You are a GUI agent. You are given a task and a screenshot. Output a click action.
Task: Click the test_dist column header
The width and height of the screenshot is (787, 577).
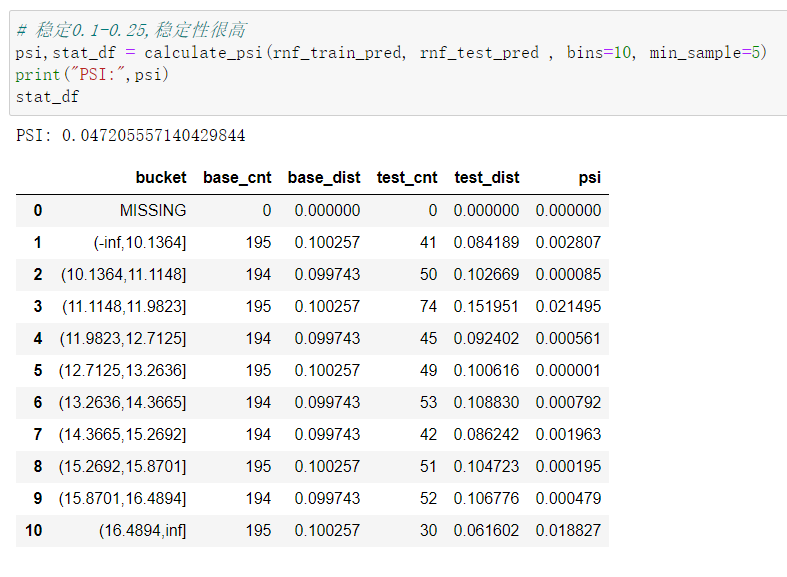coord(487,178)
